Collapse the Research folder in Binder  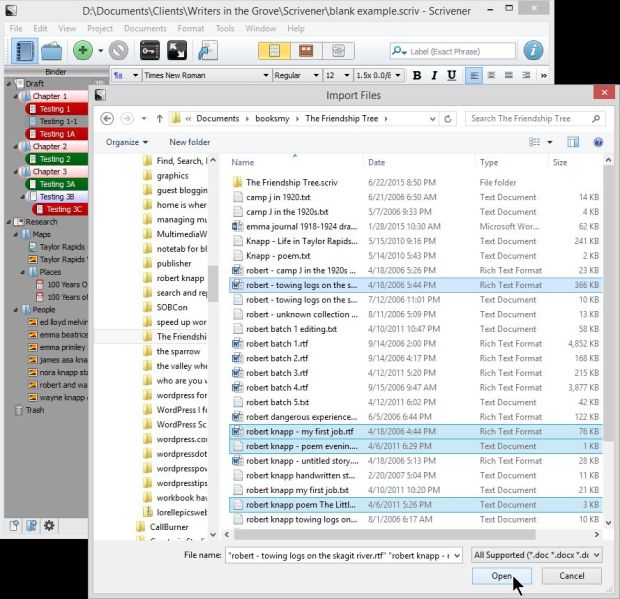pos(9,222)
